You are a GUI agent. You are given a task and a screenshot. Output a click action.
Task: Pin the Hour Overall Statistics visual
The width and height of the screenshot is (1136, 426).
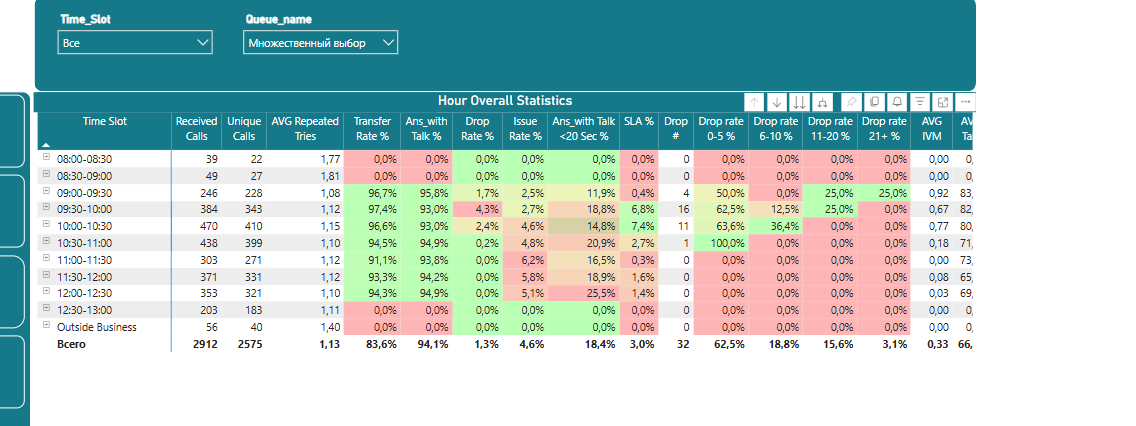(851, 102)
